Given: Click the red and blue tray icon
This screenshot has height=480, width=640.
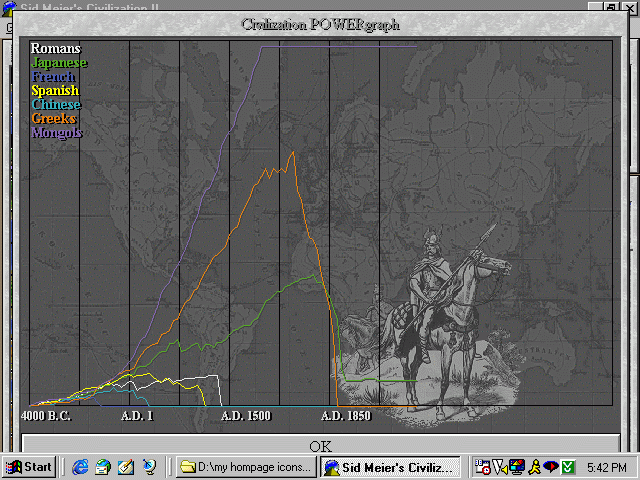Looking at the screenshot, I should 551,467.
